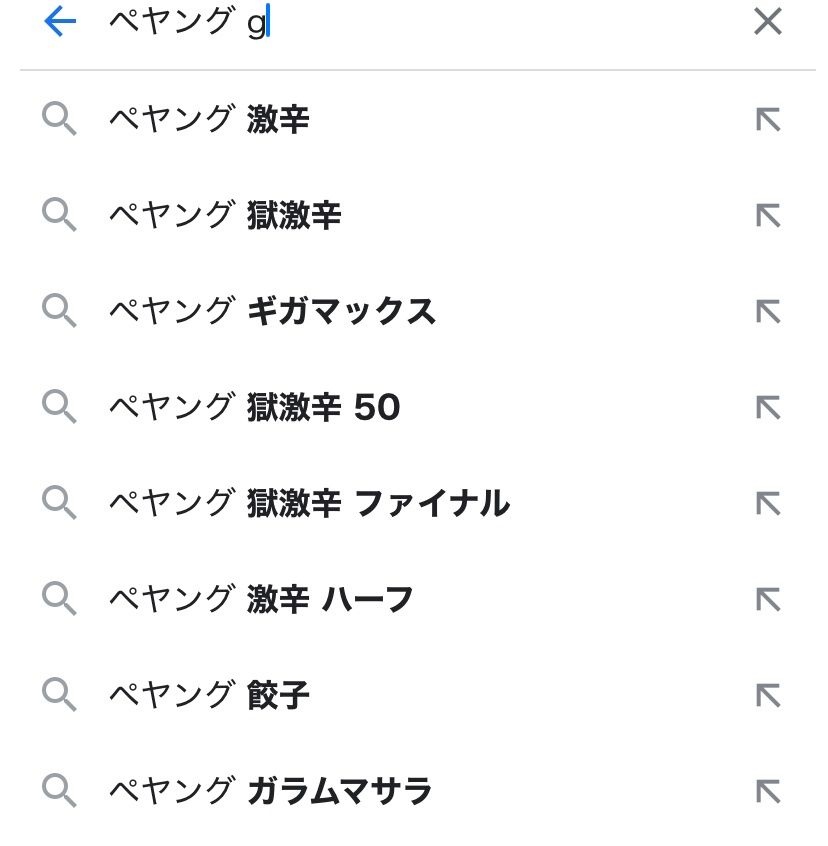Screen dimensions: 828x846
Task: Insert 激辛 suggestion using its arrow icon
Action: 767,120
